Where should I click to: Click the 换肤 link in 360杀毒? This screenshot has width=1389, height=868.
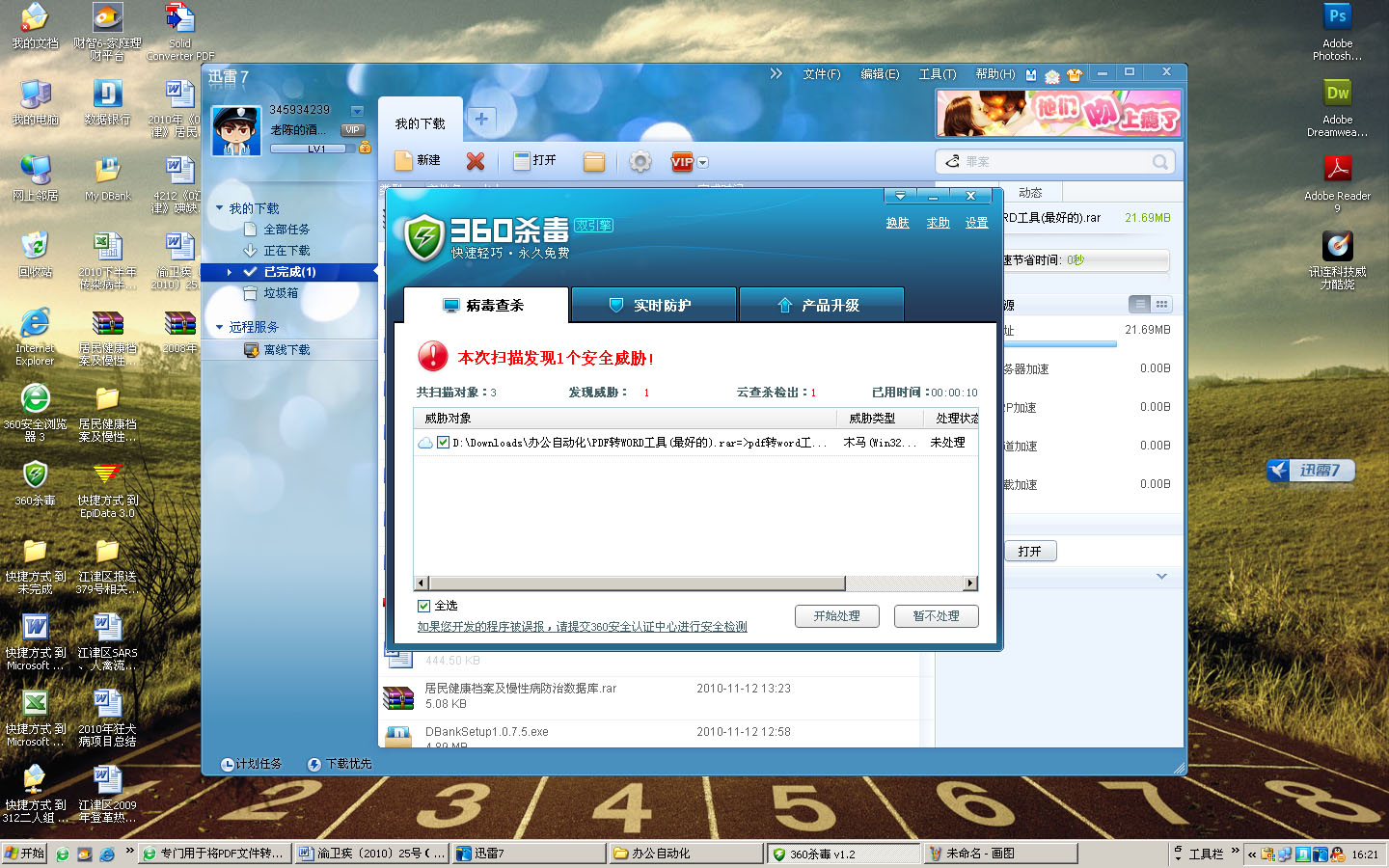pyautogui.click(x=898, y=223)
